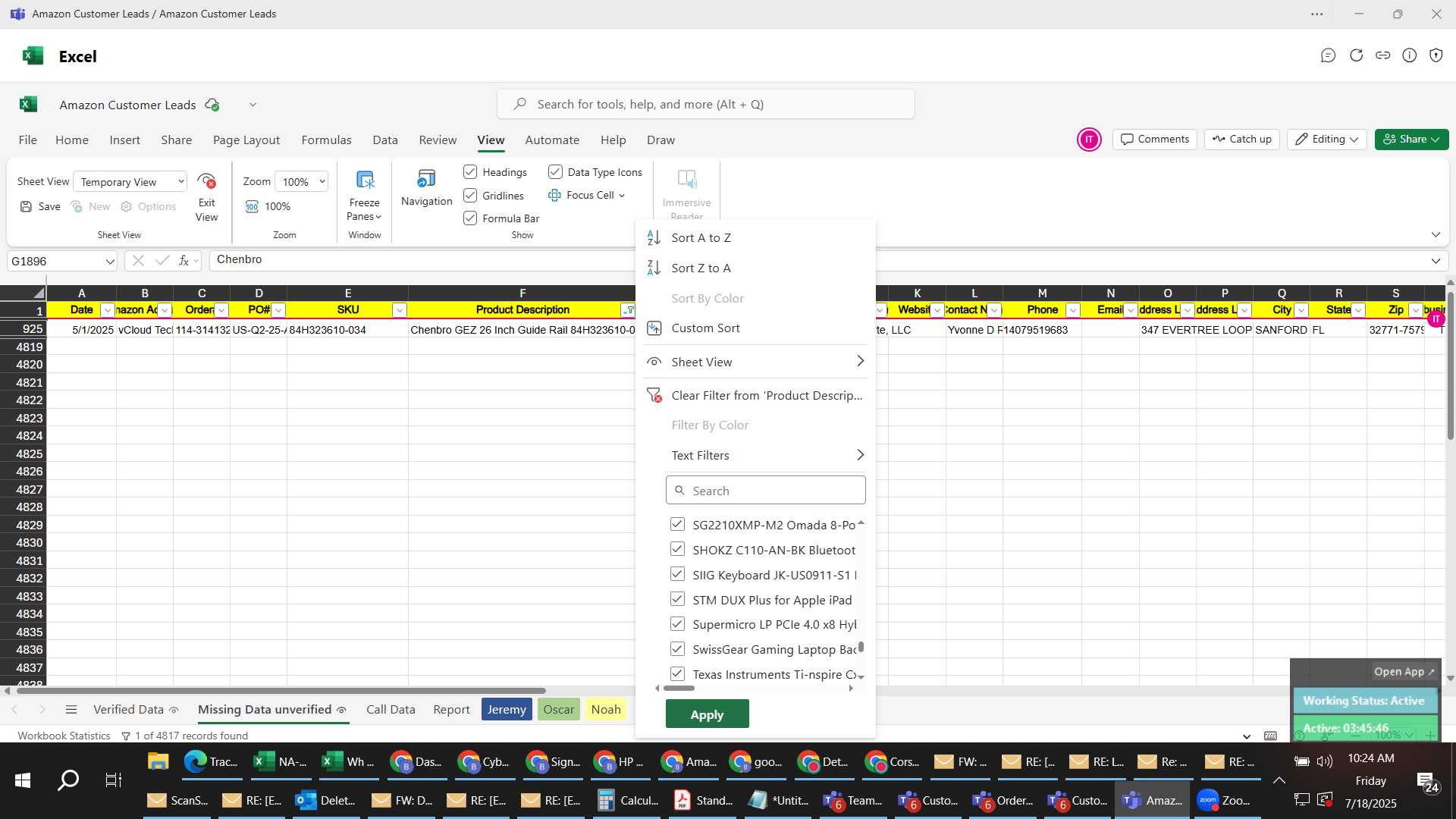This screenshot has width=1456, height=819.
Task: Toggle the Headings checkbox
Action: click(470, 172)
